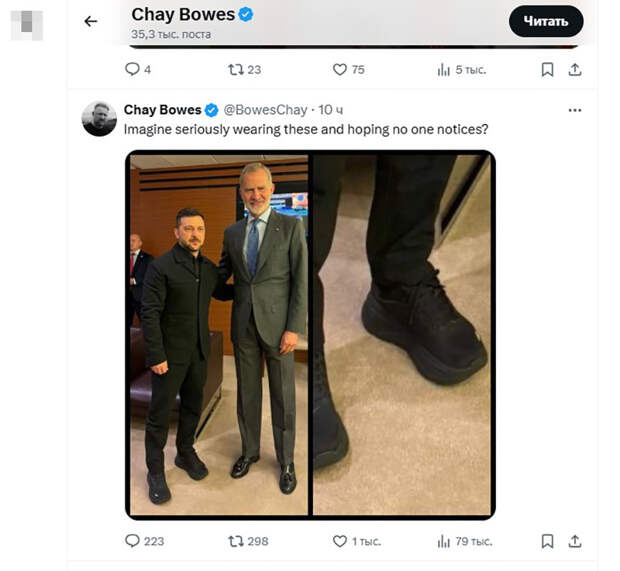Like the upper post with 75 likes
This screenshot has width=620, height=571.
340,69
